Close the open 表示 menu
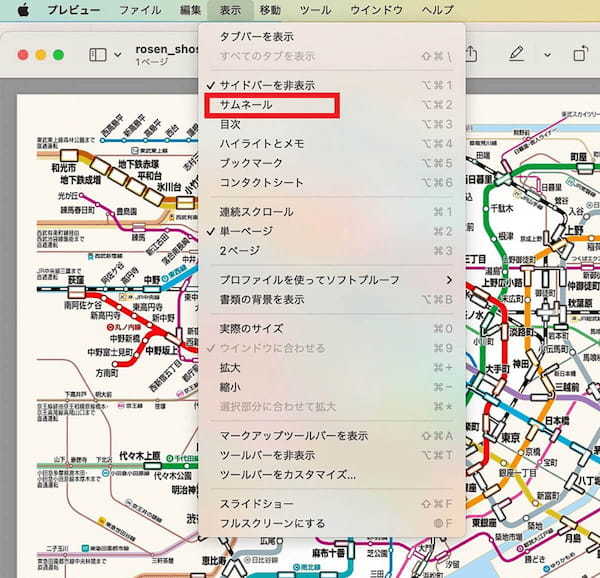The width and height of the screenshot is (600, 578). [230, 10]
